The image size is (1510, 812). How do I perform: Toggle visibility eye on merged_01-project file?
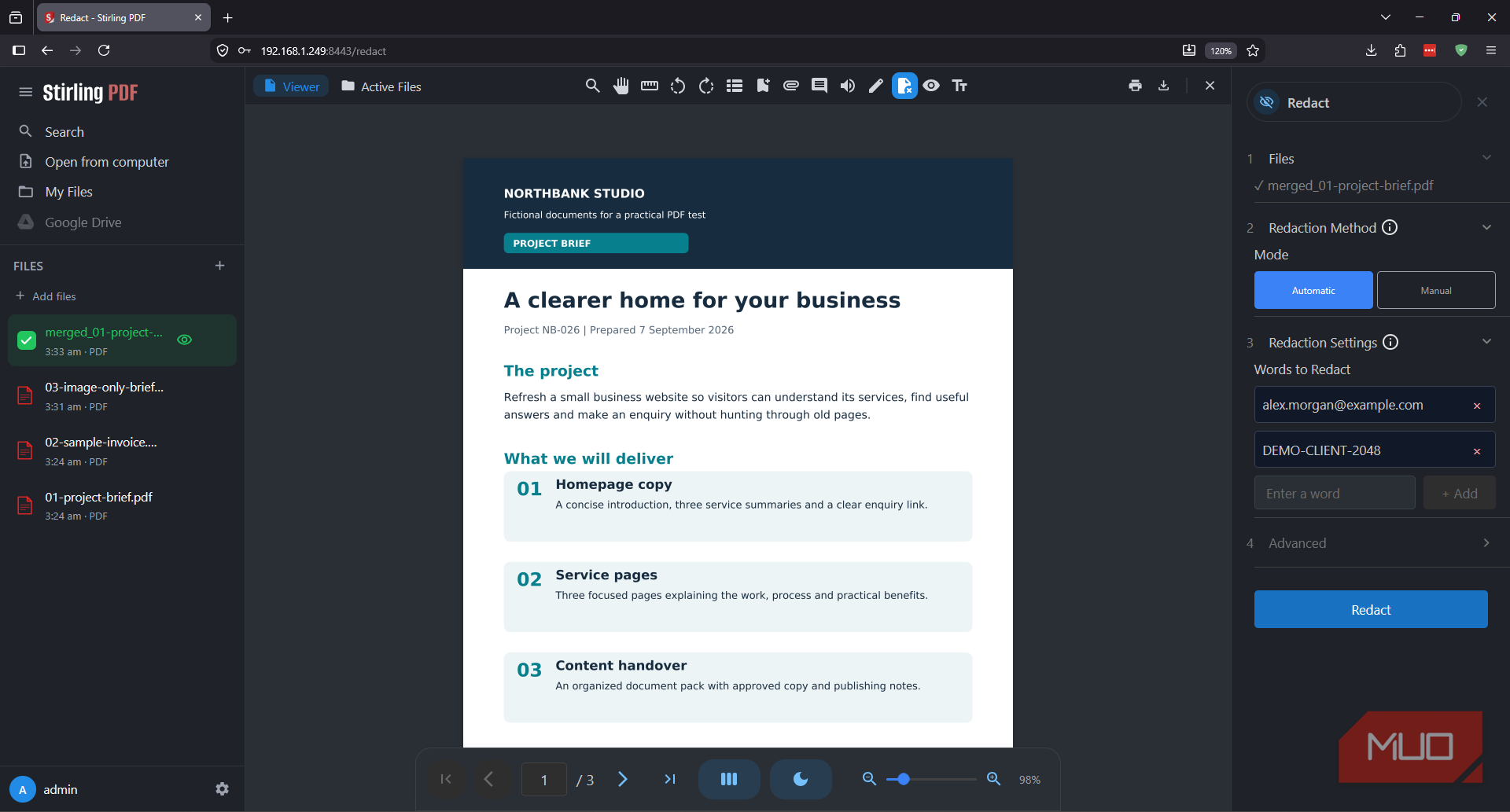click(185, 340)
